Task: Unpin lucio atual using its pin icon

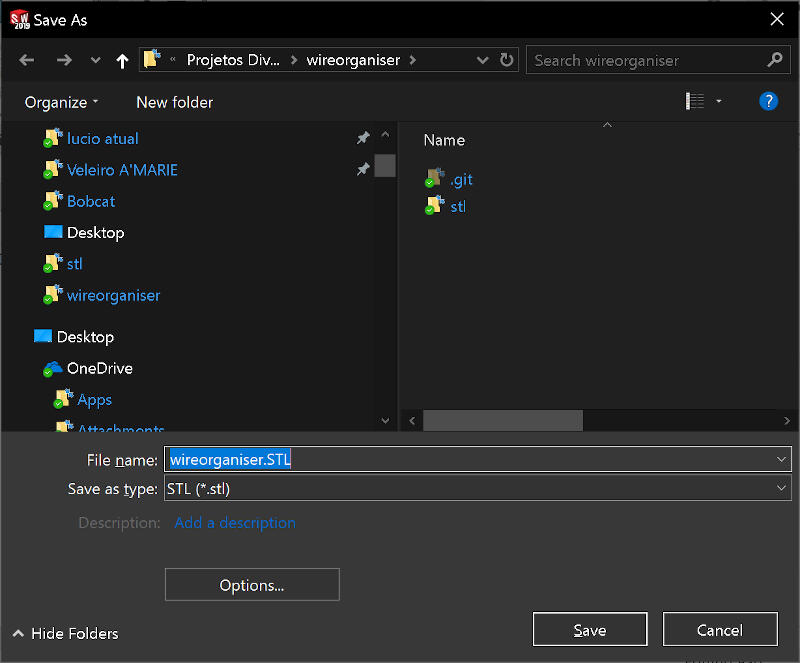Action: click(x=363, y=138)
